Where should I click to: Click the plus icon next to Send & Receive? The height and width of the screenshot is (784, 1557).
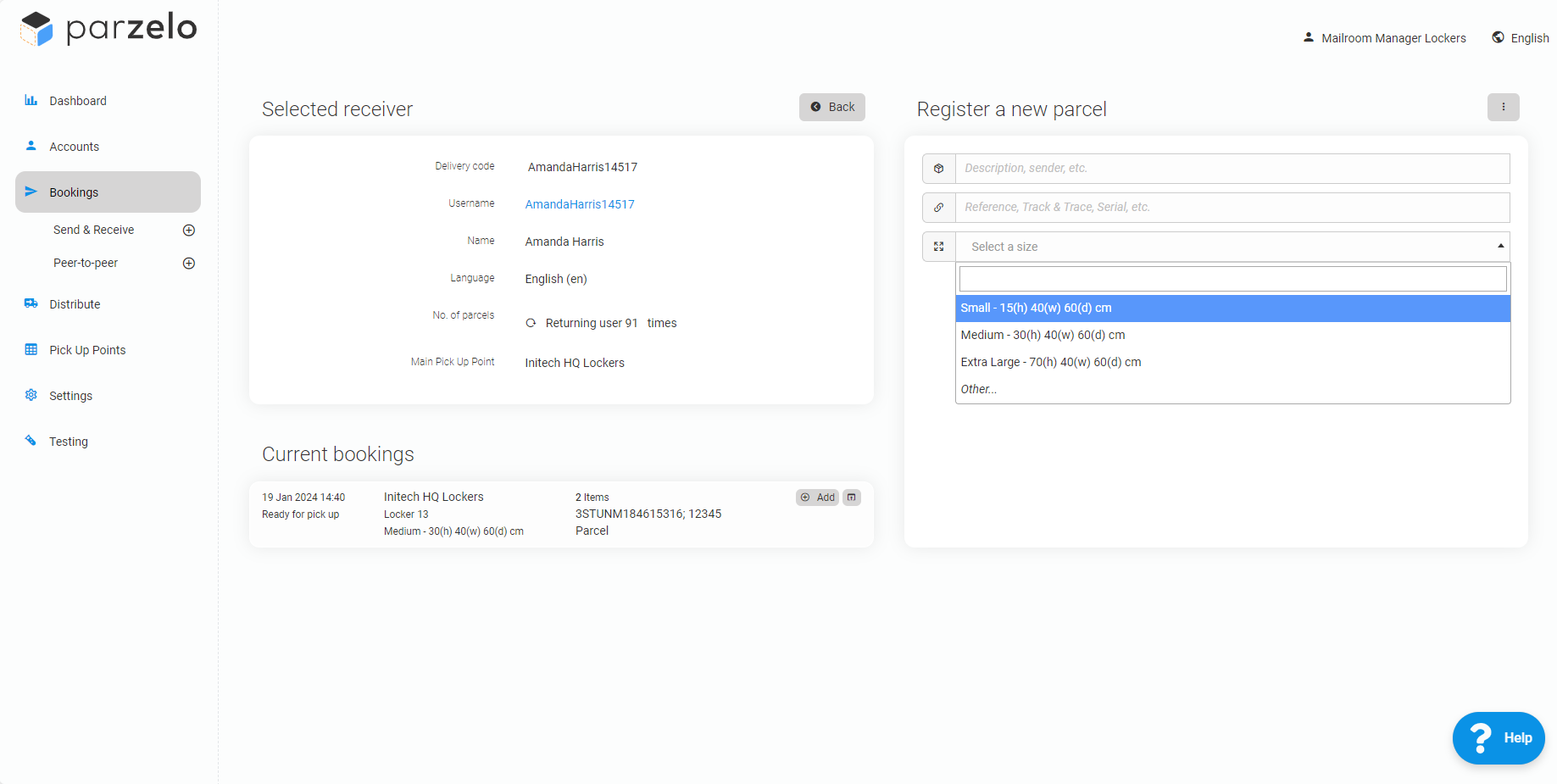(x=189, y=230)
